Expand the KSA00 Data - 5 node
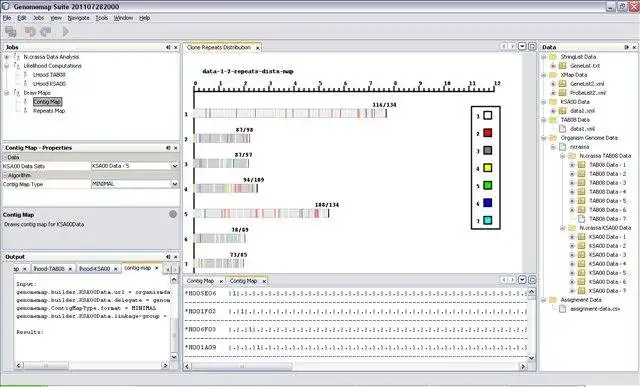The image size is (640, 387). coord(572,273)
